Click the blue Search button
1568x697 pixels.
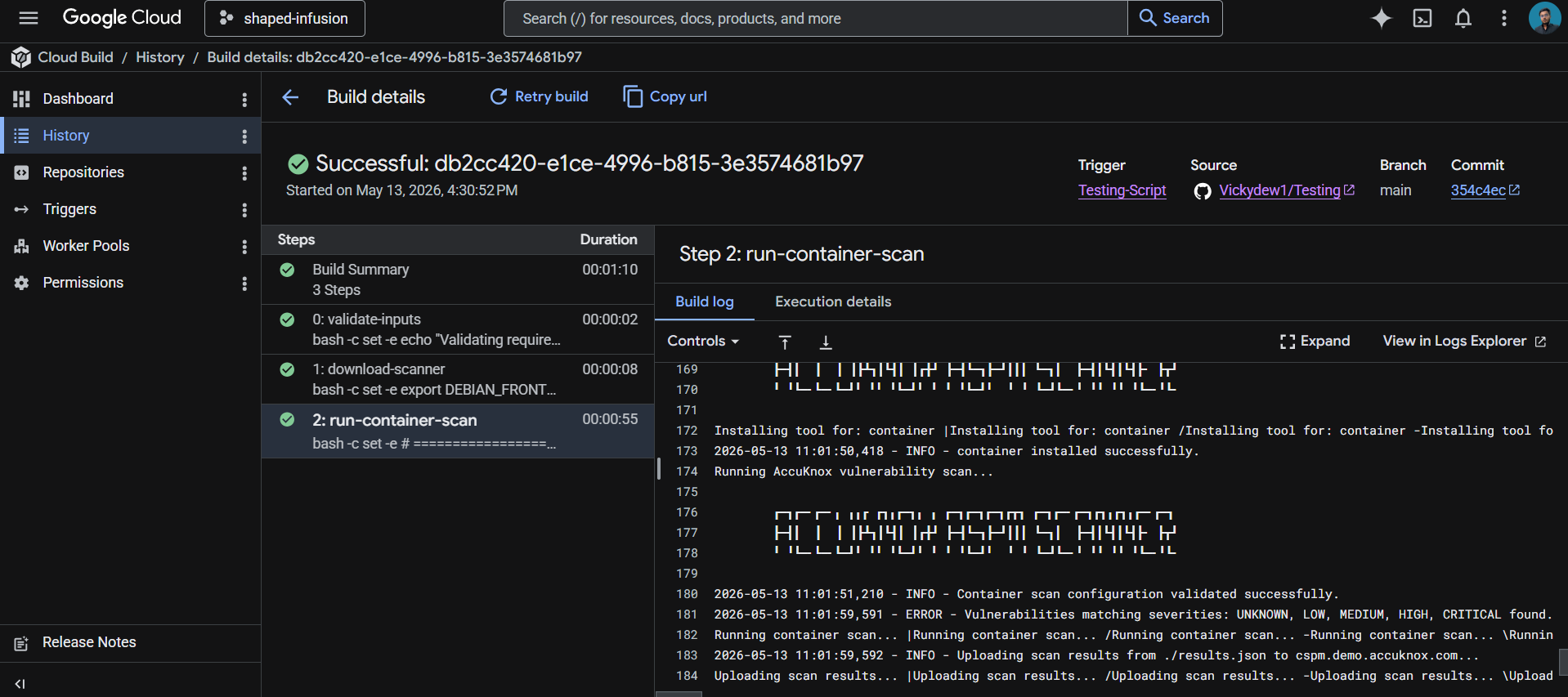tap(1175, 18)
